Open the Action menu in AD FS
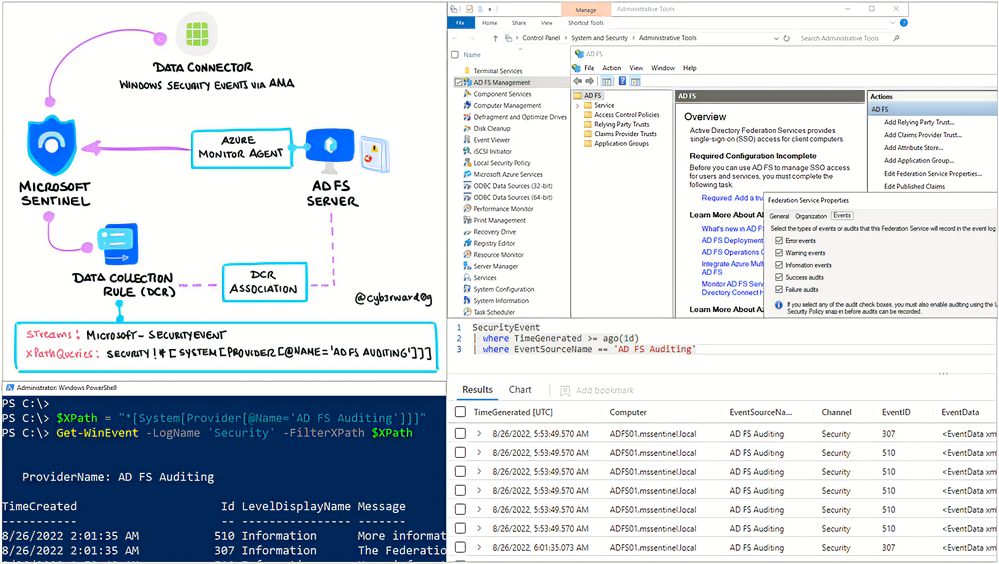The image size is (999, 564). click(x=610, y=68)
